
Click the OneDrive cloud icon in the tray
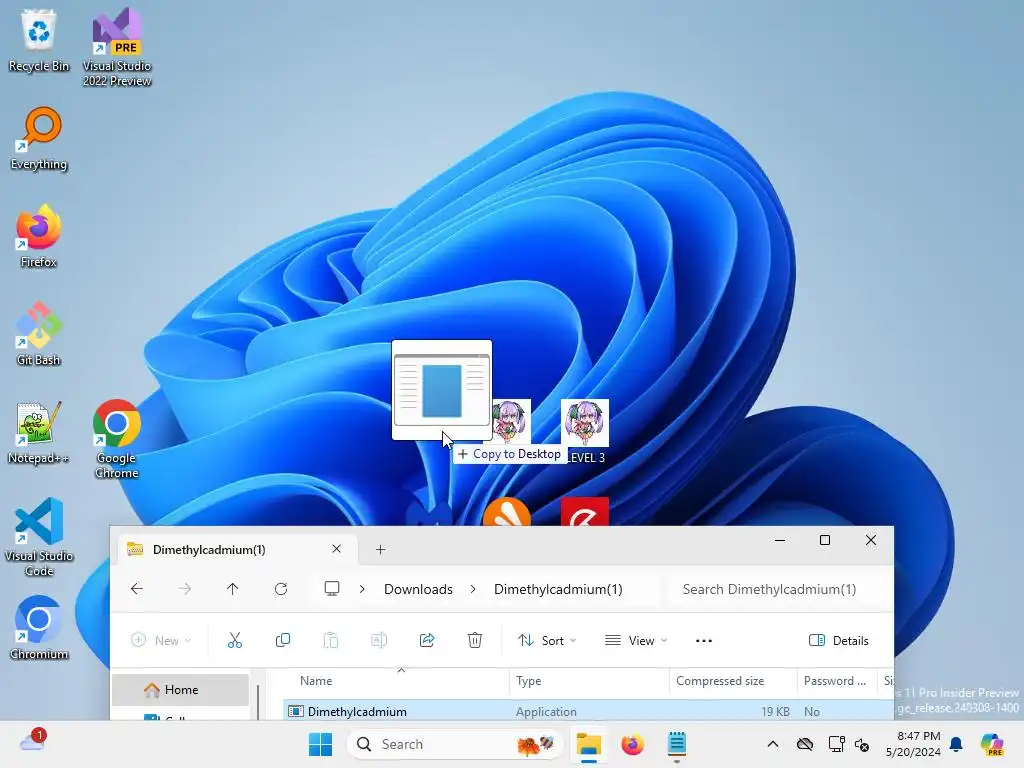point(805,744)
